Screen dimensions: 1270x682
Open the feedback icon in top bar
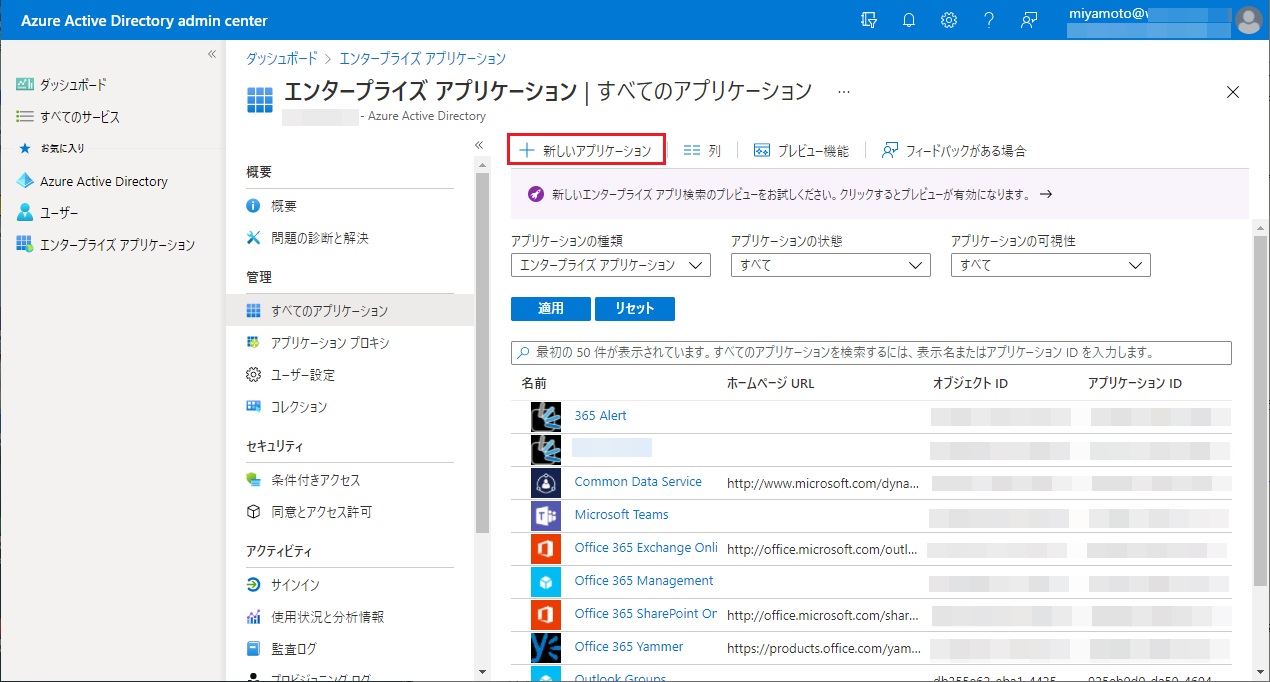(x=1029, y=20)
